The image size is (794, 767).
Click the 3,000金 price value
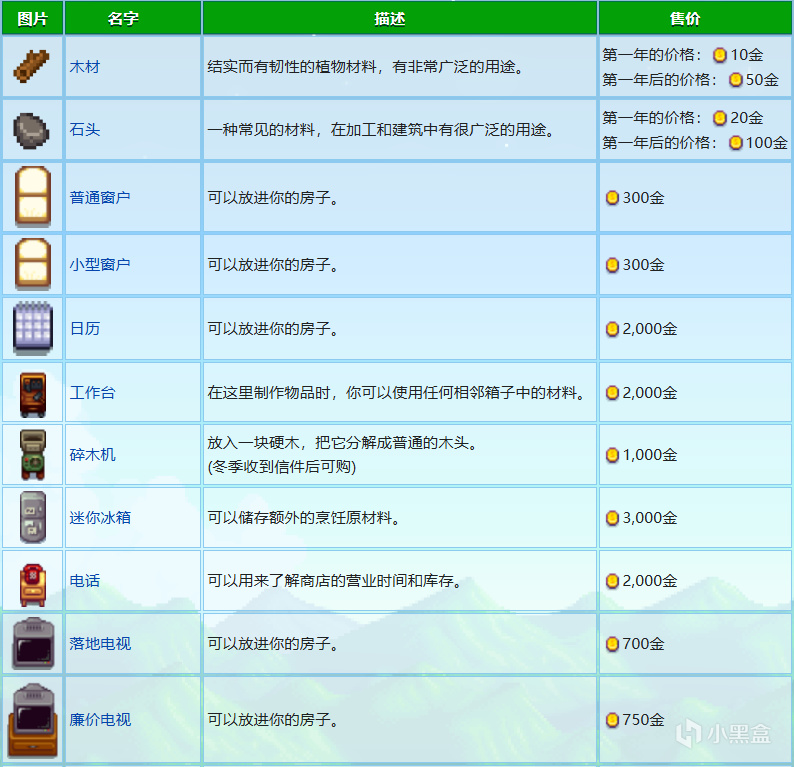(650, 518)
